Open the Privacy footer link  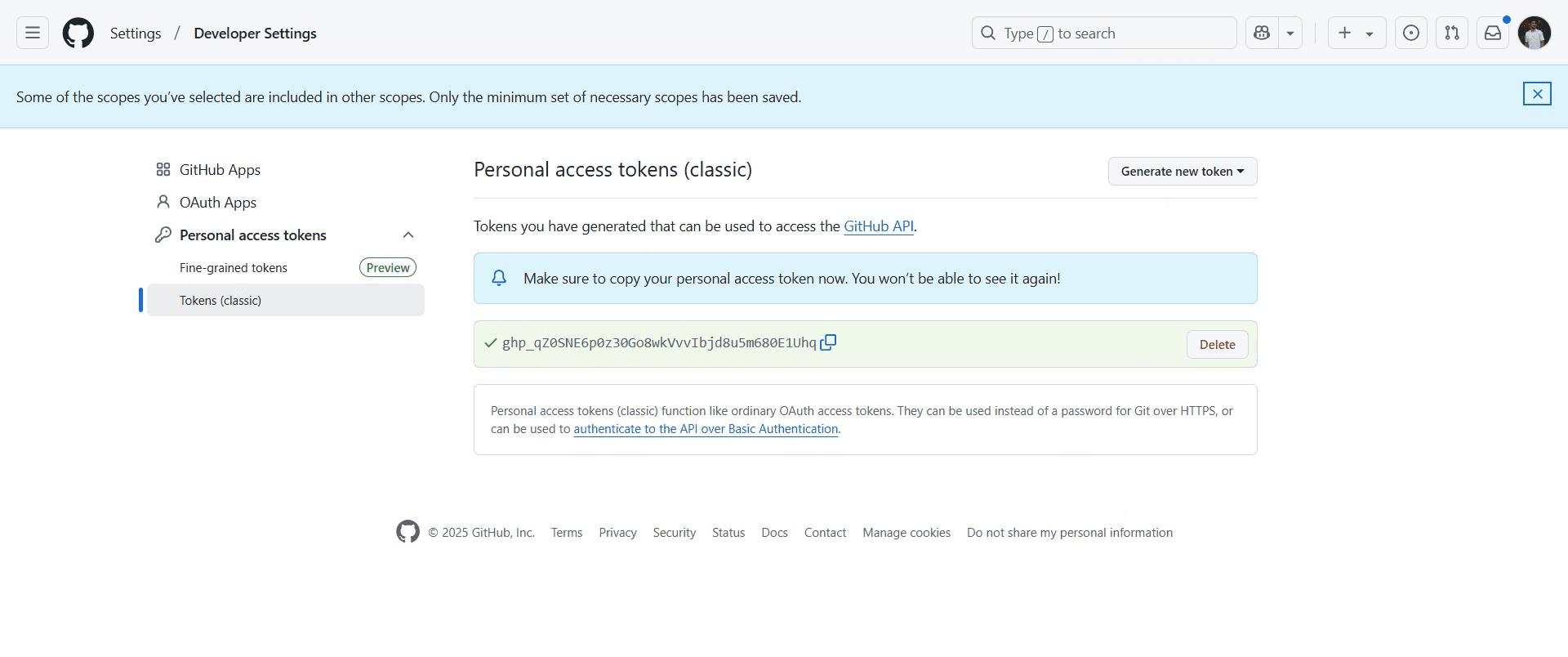pos(617,533)
